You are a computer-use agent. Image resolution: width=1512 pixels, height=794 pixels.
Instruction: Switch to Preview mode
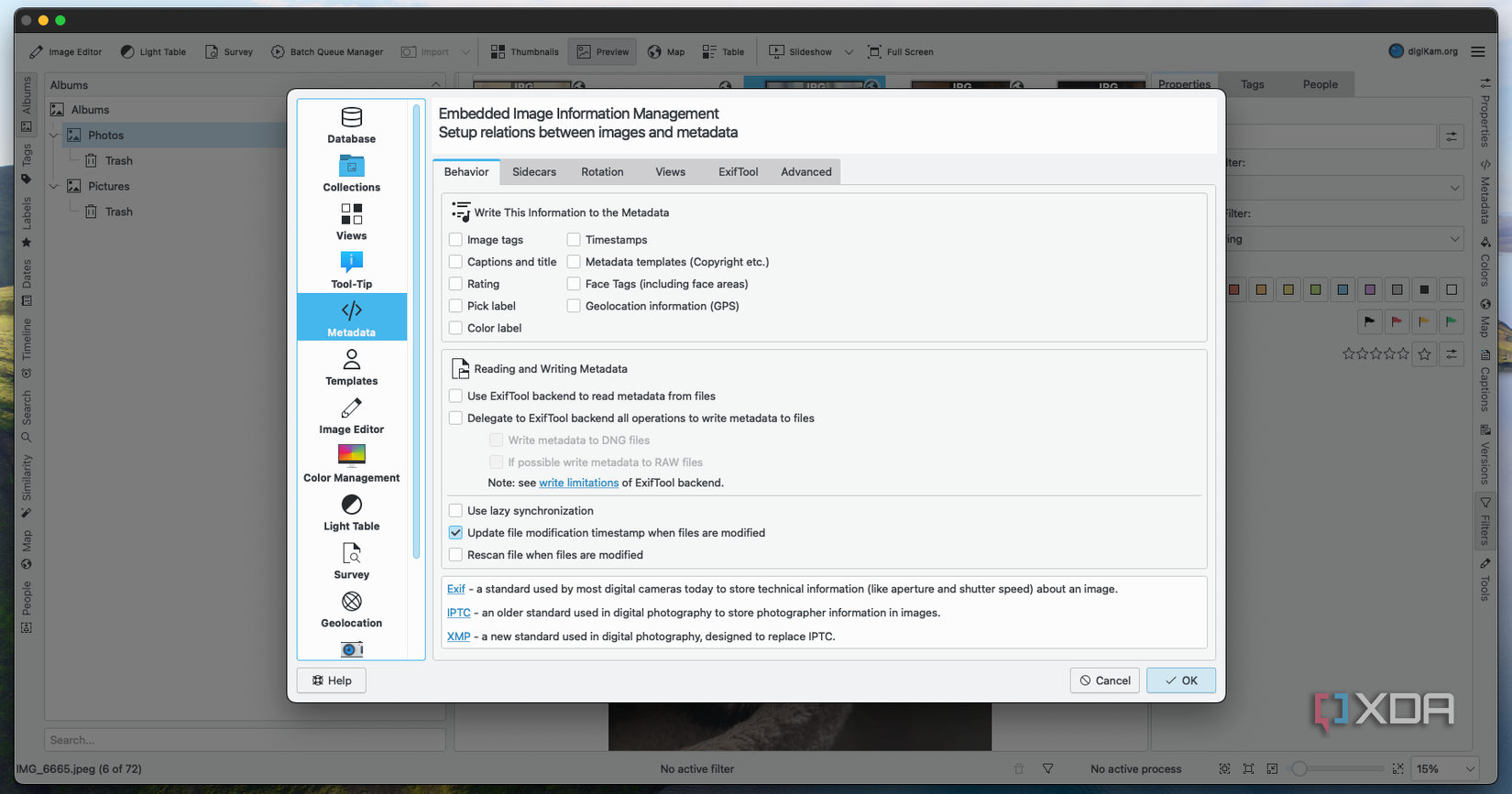(602, 52)
